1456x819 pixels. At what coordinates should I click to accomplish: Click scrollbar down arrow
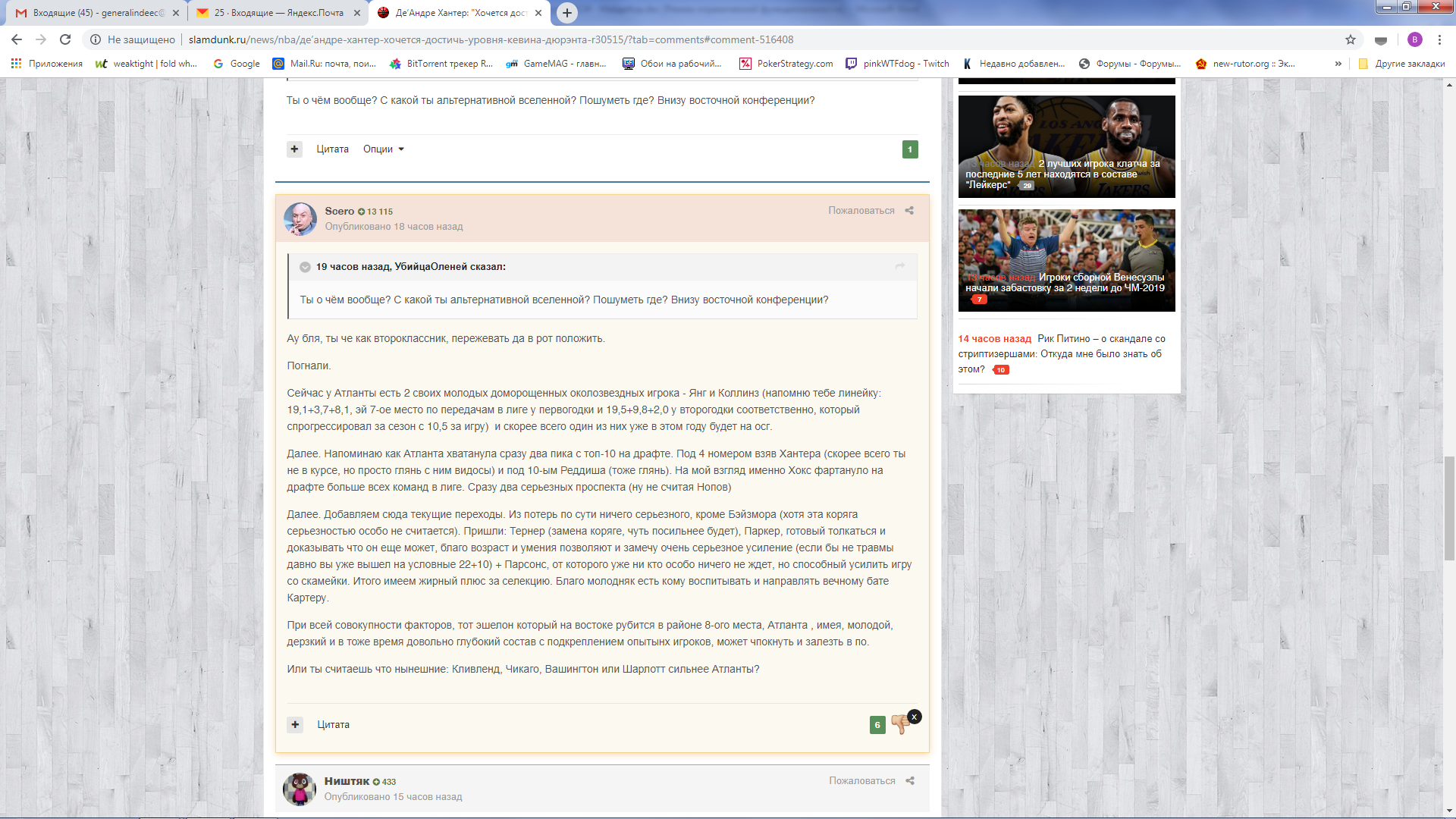click(1449, 811)
